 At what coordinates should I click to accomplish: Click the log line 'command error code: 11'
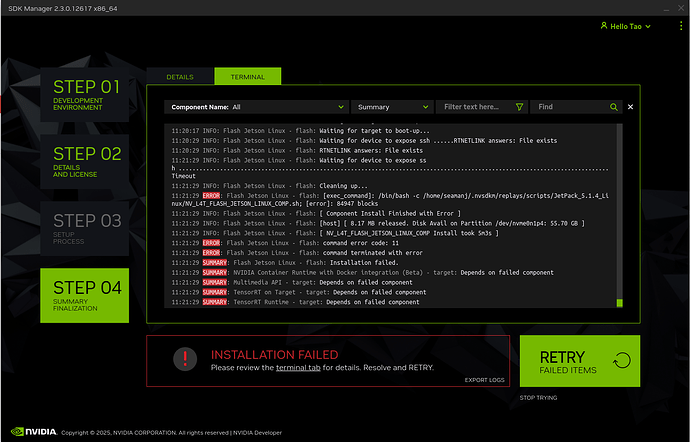click(x=285, y=243)
